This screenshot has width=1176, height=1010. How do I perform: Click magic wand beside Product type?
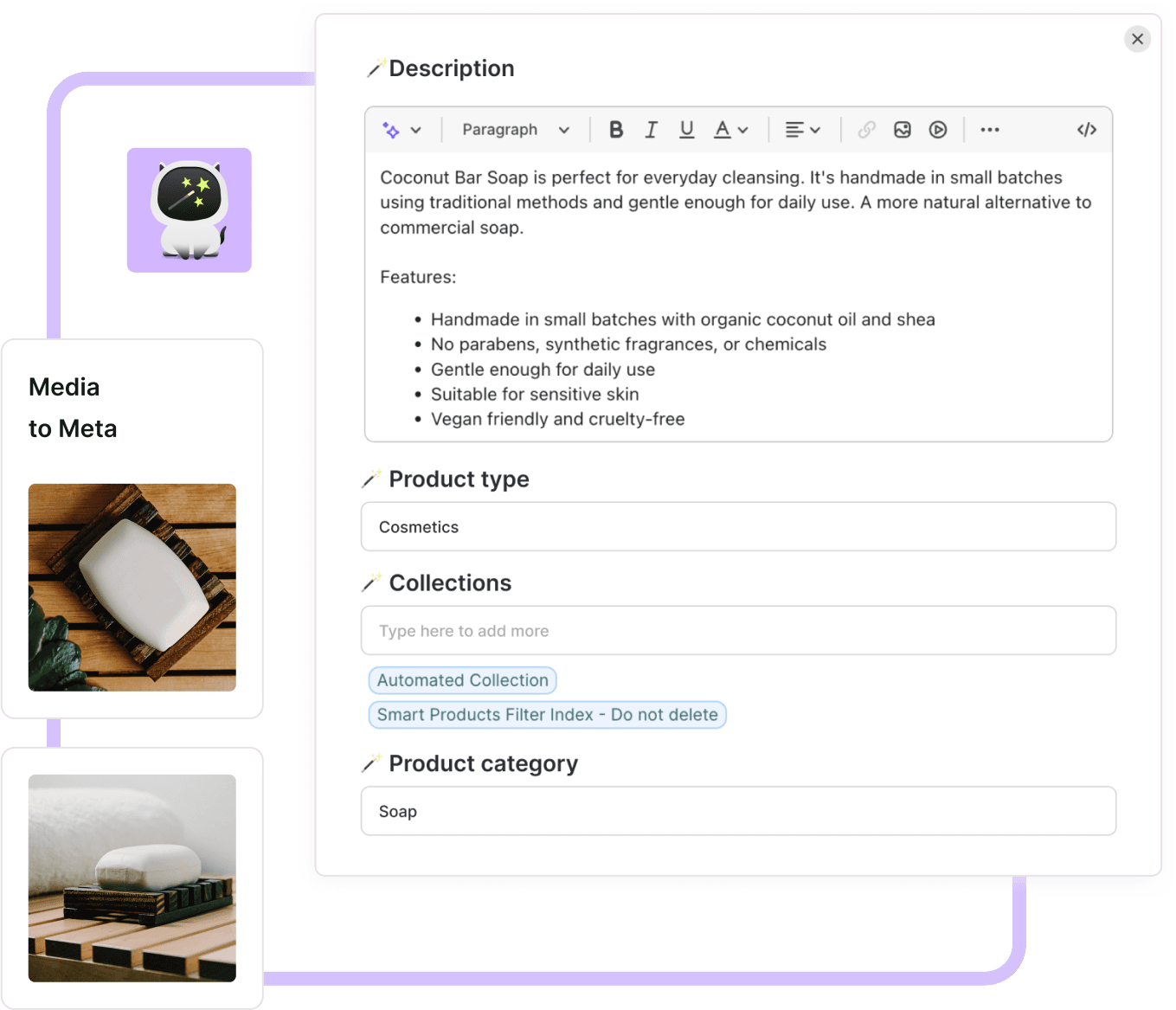(x=371, y=479)
